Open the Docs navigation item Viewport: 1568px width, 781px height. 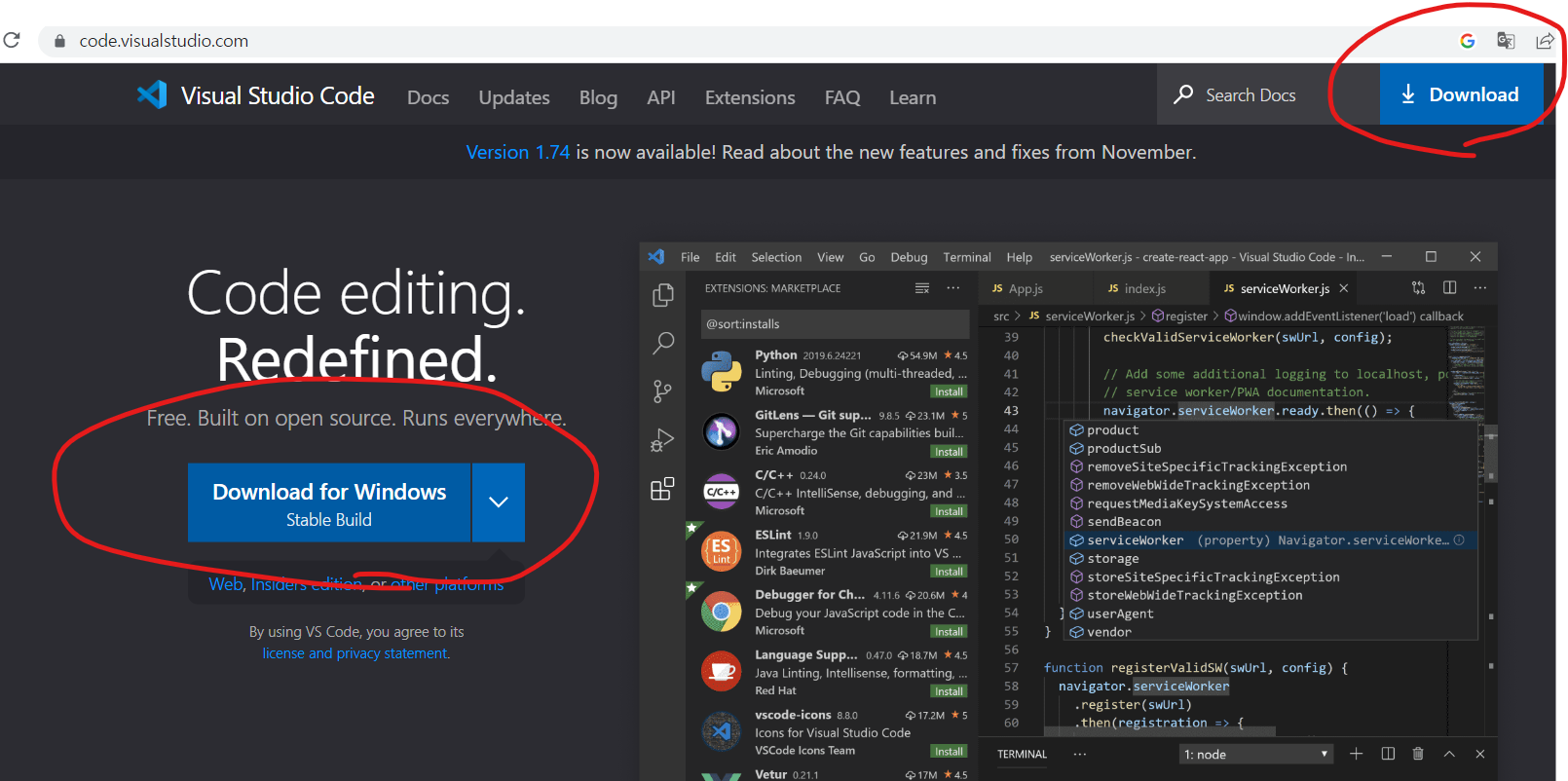pos(429,97)
